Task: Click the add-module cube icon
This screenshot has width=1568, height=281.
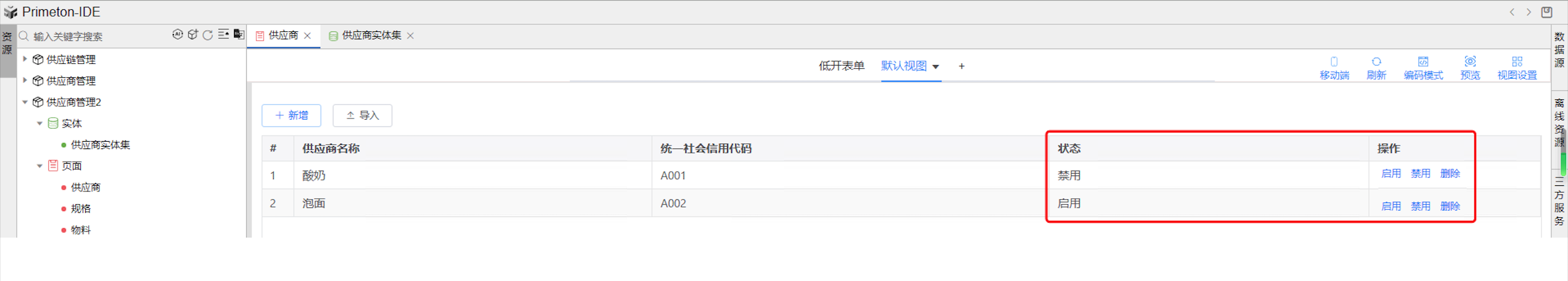Action: (193, 35)
